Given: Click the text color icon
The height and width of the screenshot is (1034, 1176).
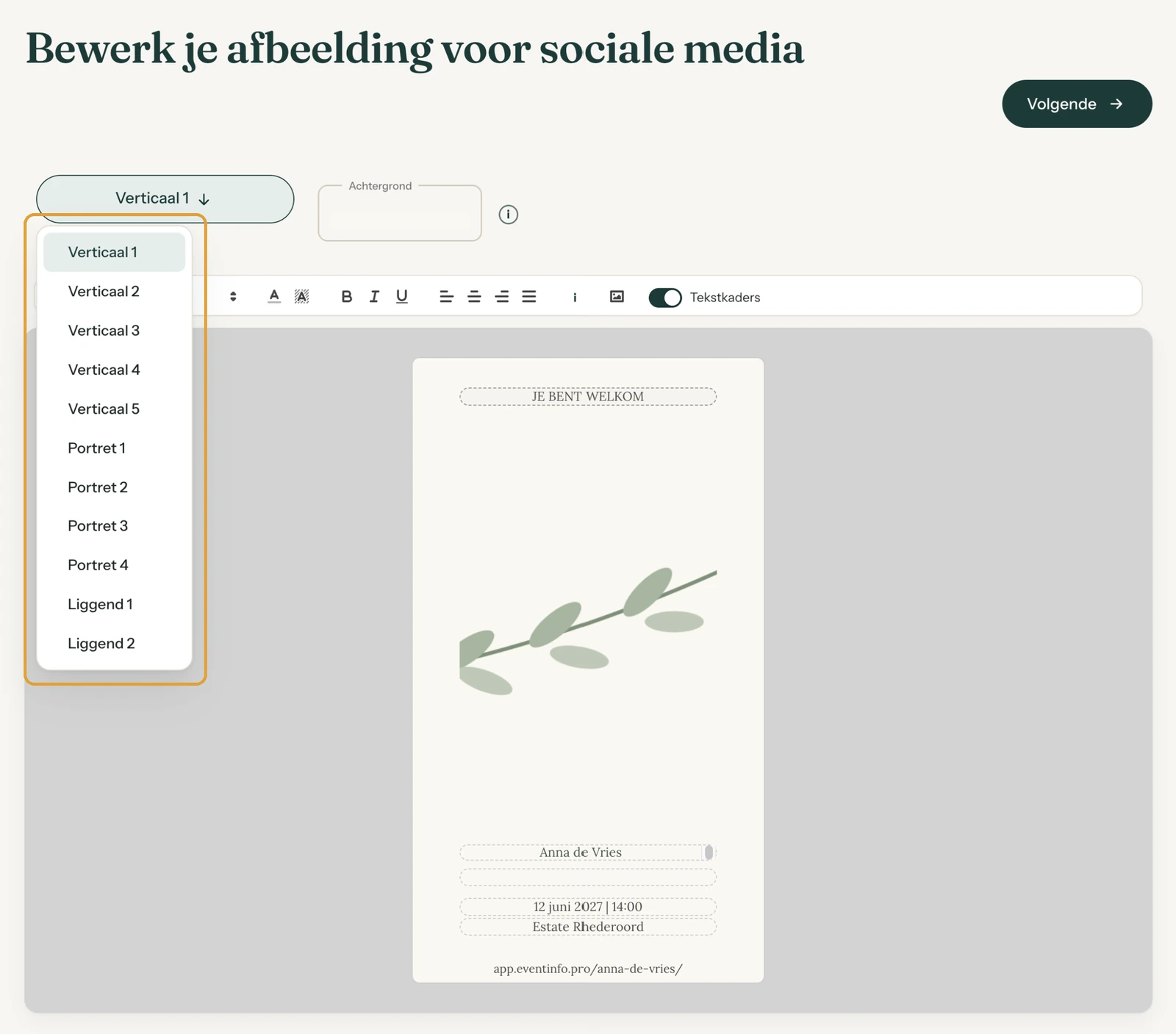Looking at the screenshot, I should click(x=274, y=296).
